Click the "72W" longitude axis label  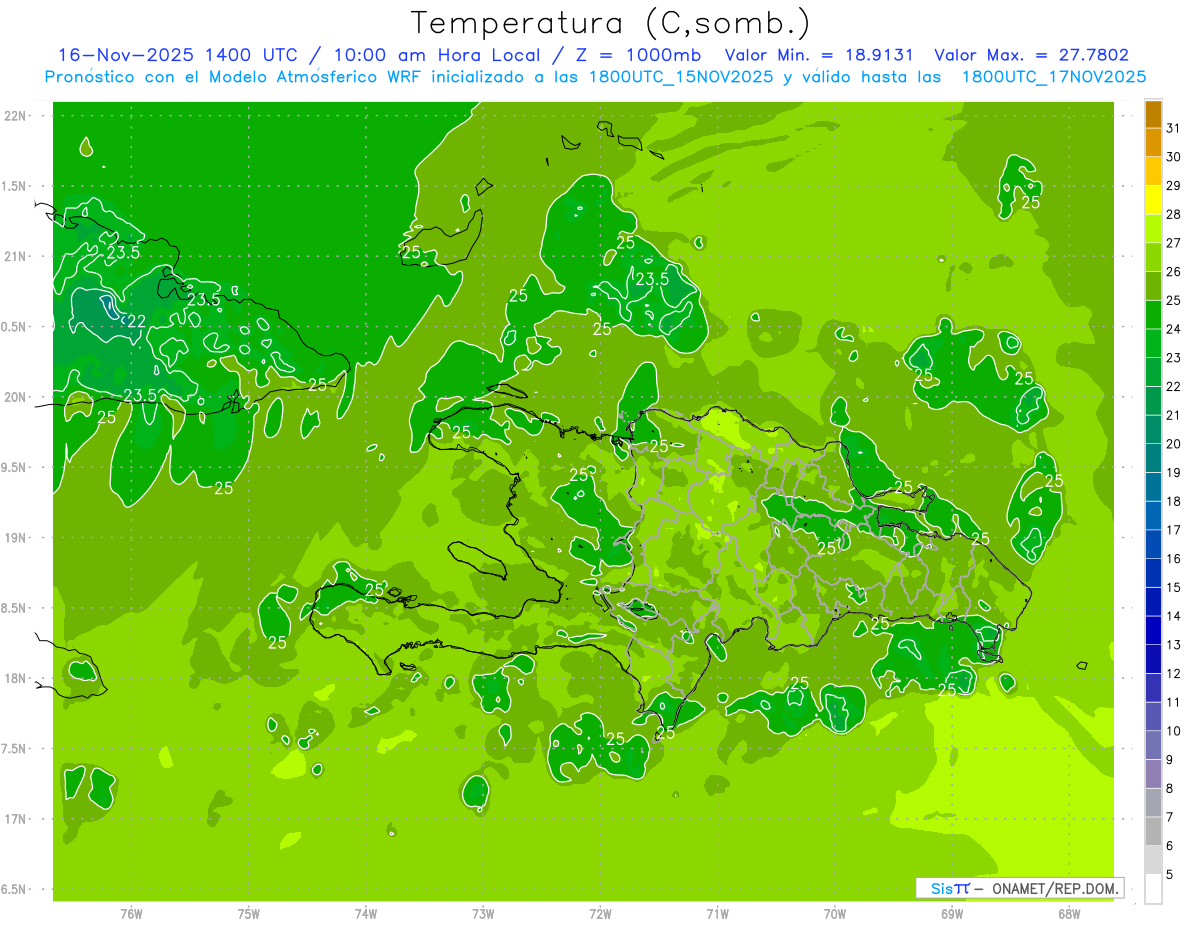[x=600, y=913]
